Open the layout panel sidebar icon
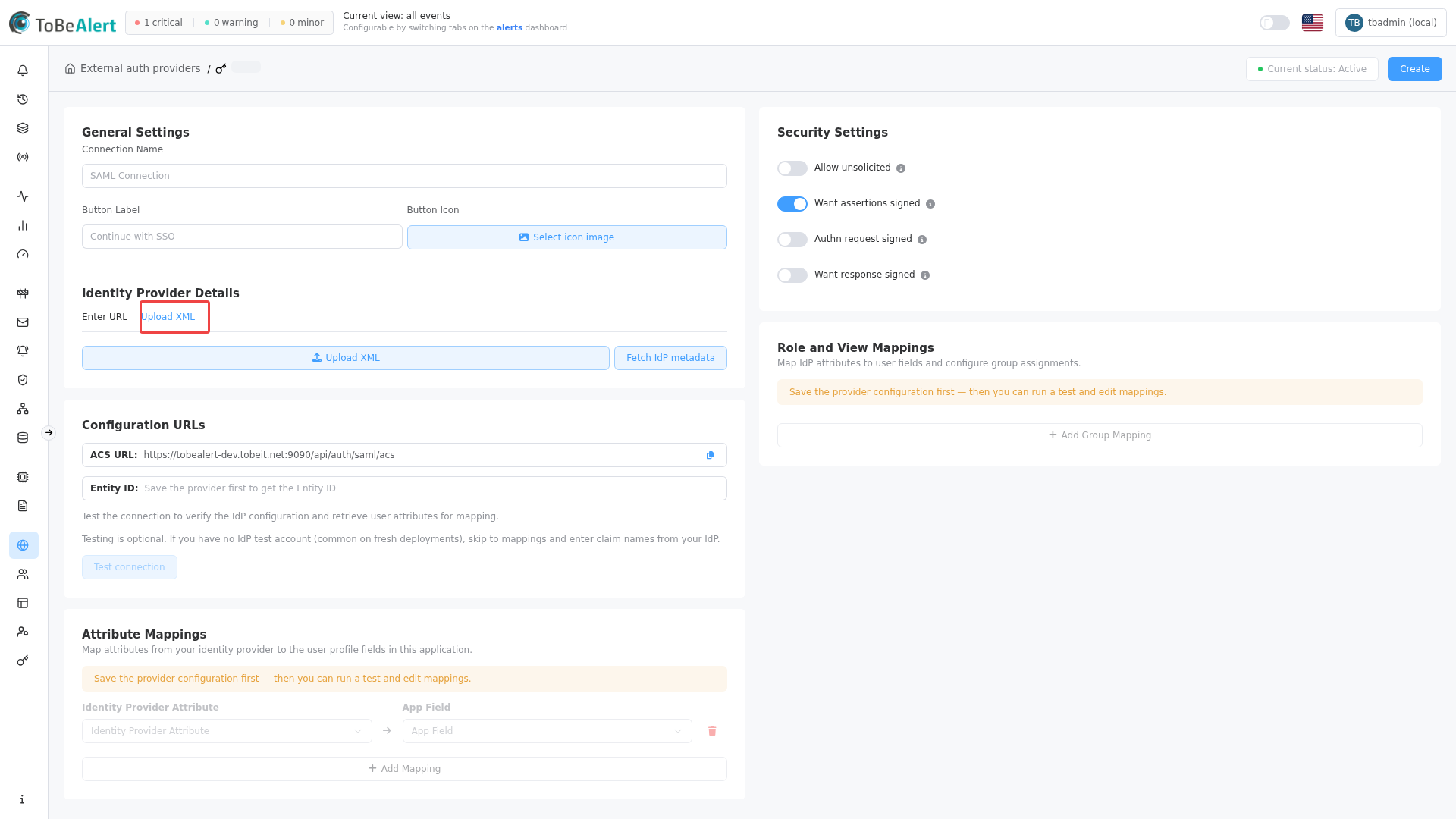Image resolution: width=1456 pixels, height=819 pixels. tap(23, 603)
